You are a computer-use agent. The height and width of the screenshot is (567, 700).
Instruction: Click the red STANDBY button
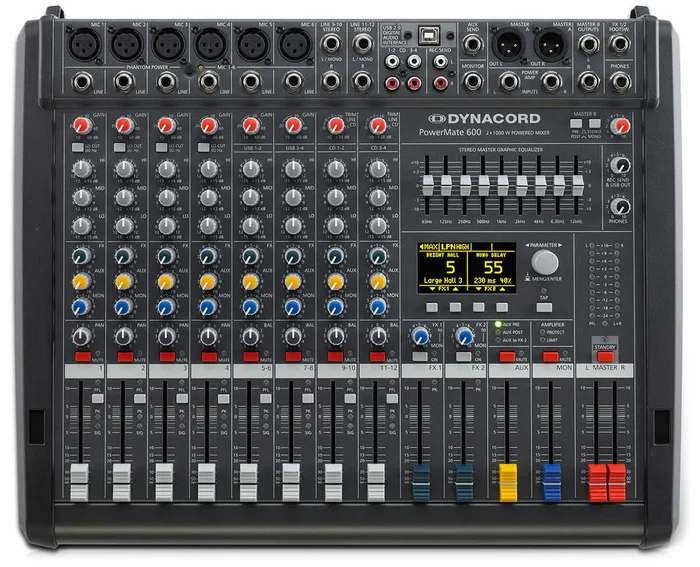[605, 357]
